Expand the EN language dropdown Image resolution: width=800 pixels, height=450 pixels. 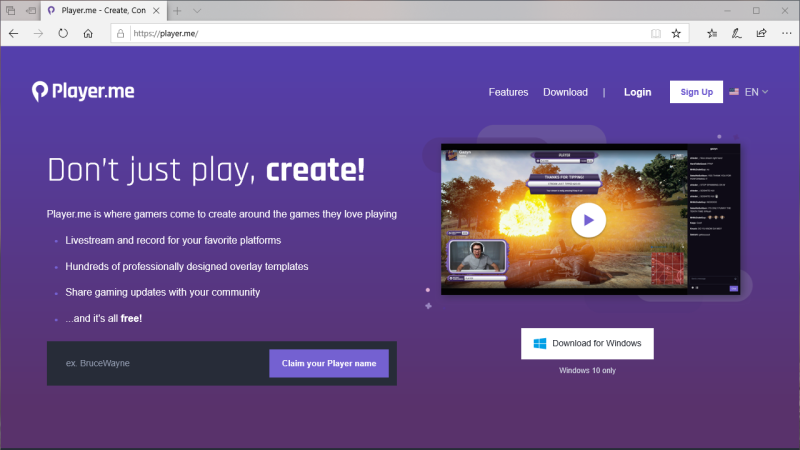756,92
